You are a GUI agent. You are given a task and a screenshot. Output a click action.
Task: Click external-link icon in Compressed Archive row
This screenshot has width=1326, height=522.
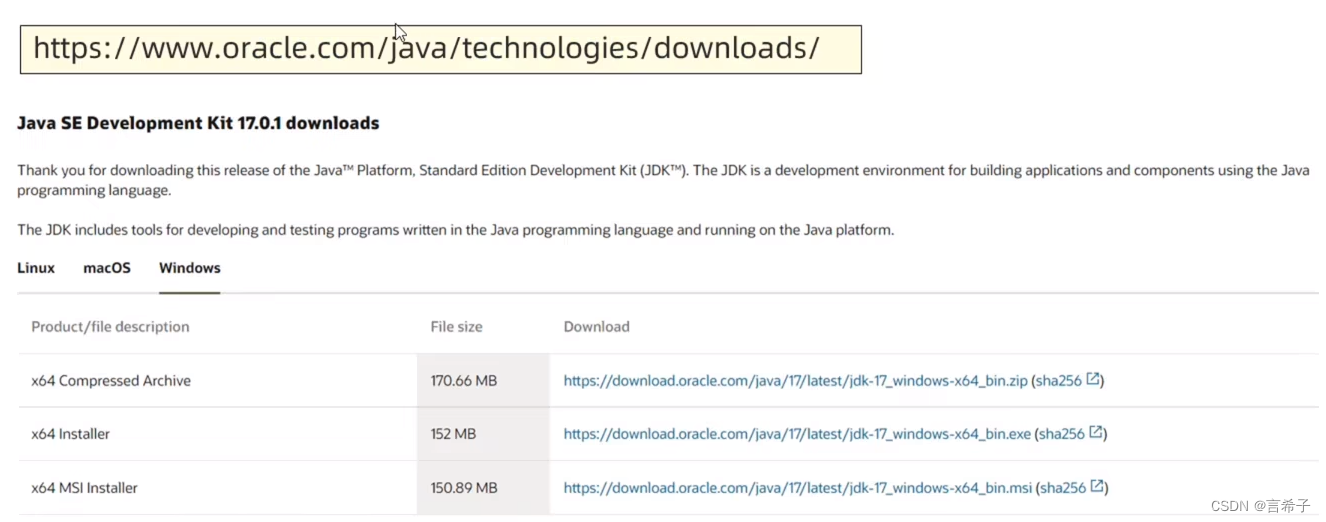tap(1093, 380)
